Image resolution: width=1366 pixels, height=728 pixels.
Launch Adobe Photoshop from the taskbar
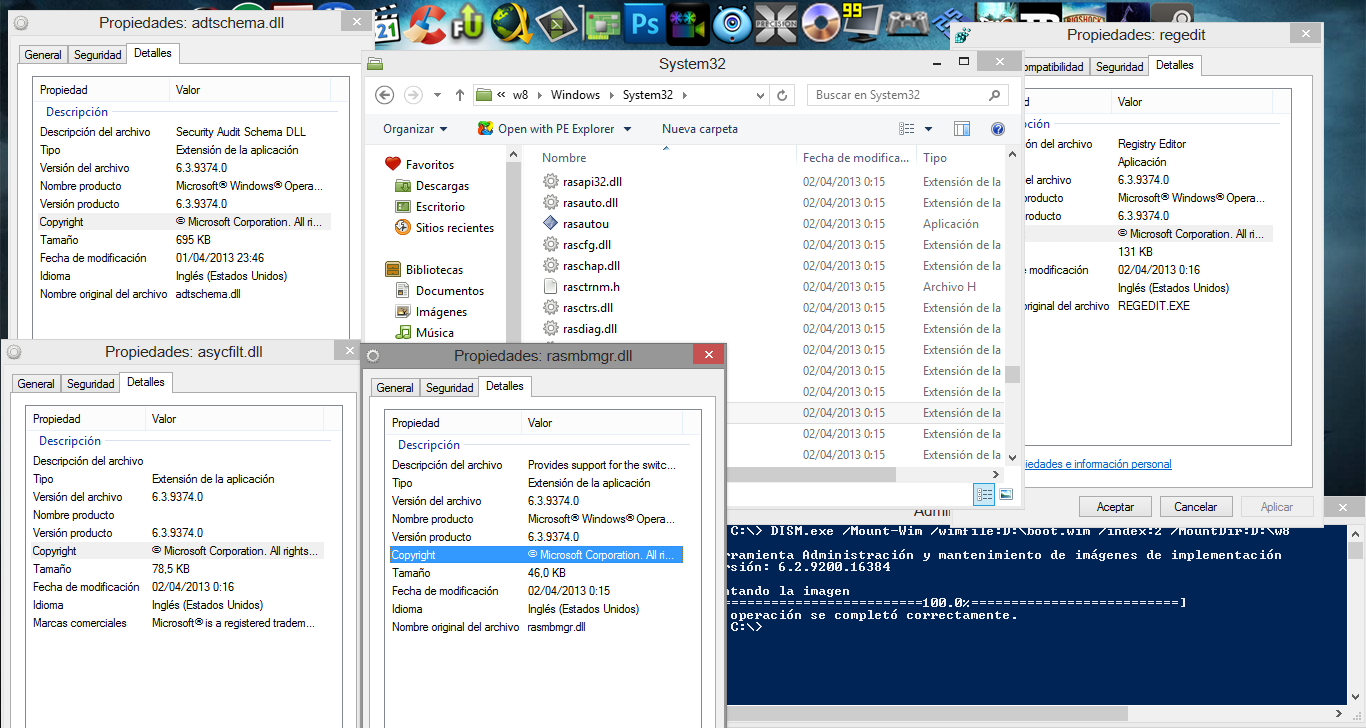click(x=644, y=22)
